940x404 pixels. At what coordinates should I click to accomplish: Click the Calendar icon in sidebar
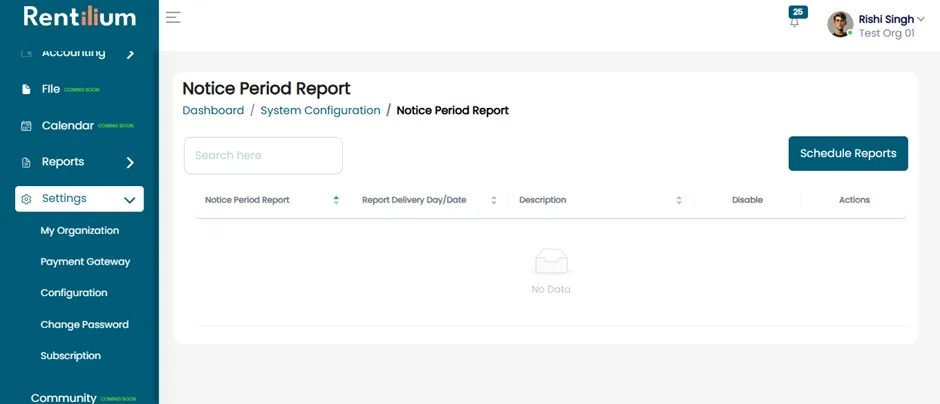pyautogui.click(x=26, y=126)
